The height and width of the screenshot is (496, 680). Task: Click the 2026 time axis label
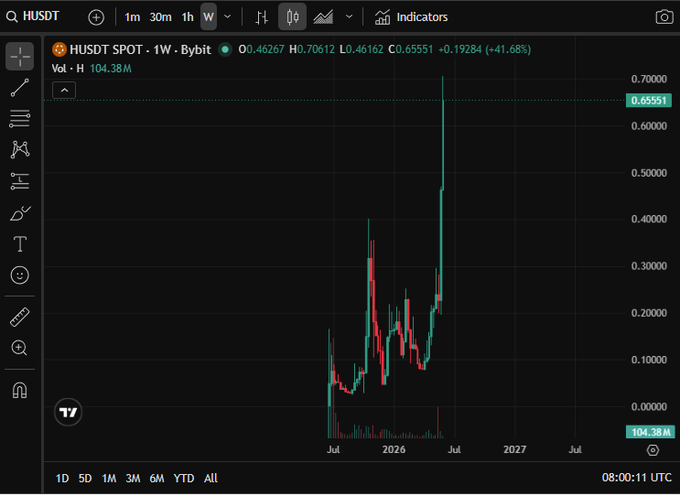click(x=394, y=450)
